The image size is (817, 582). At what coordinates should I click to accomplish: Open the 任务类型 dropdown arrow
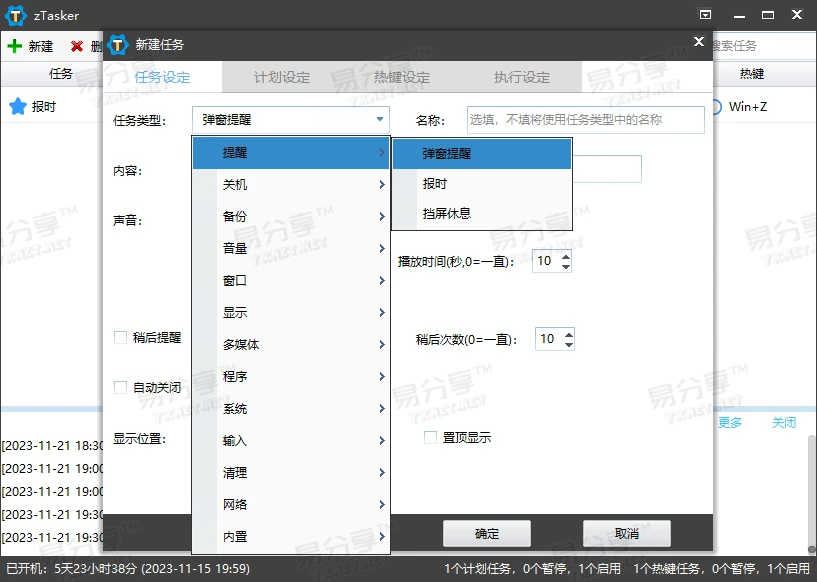(380, 119)
